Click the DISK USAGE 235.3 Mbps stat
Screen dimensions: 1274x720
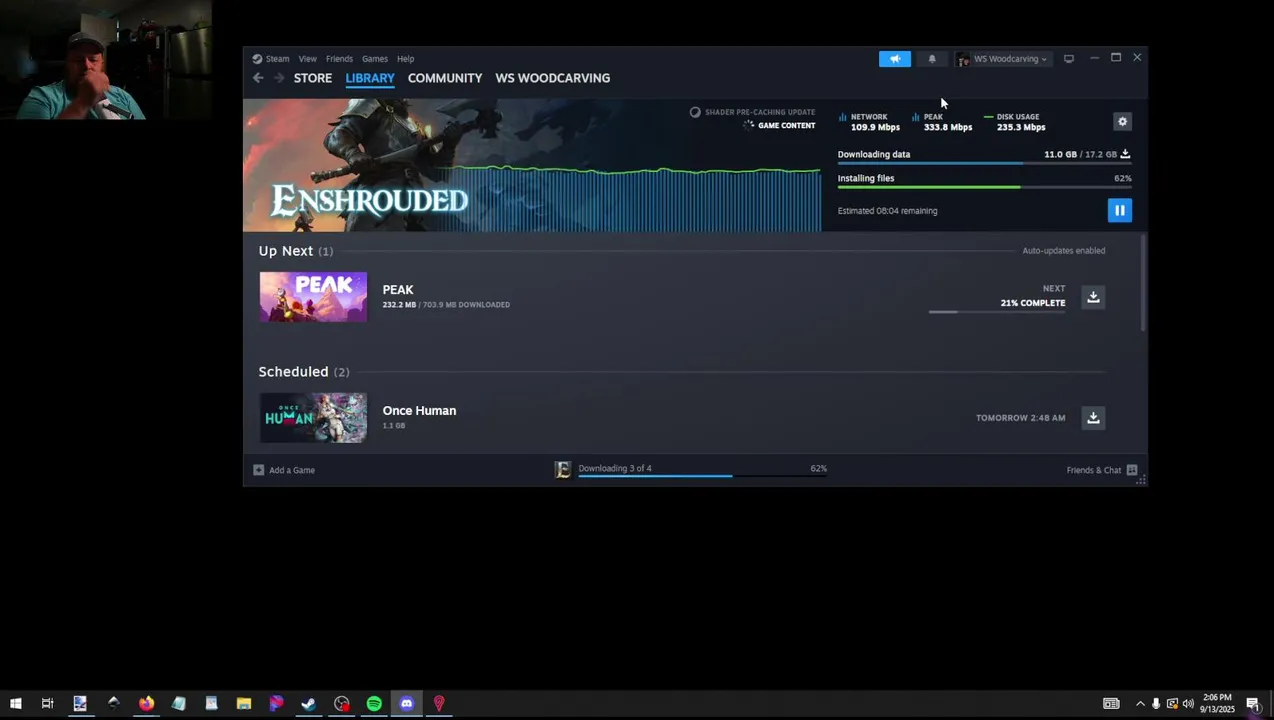click(1014, 122)
